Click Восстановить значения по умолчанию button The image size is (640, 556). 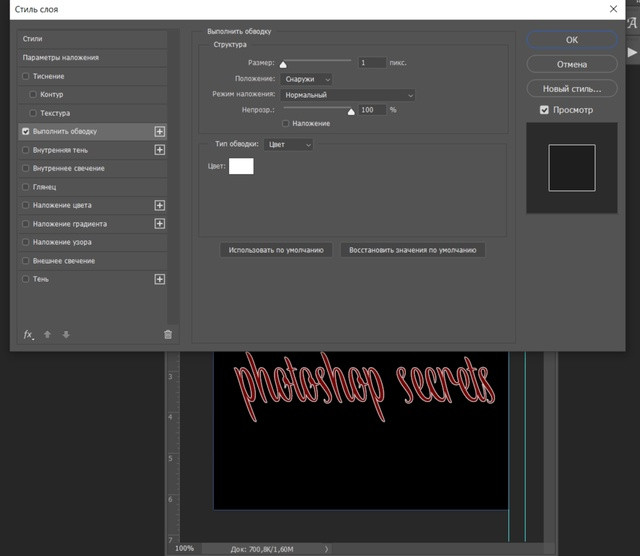click(x=413, y=250)
